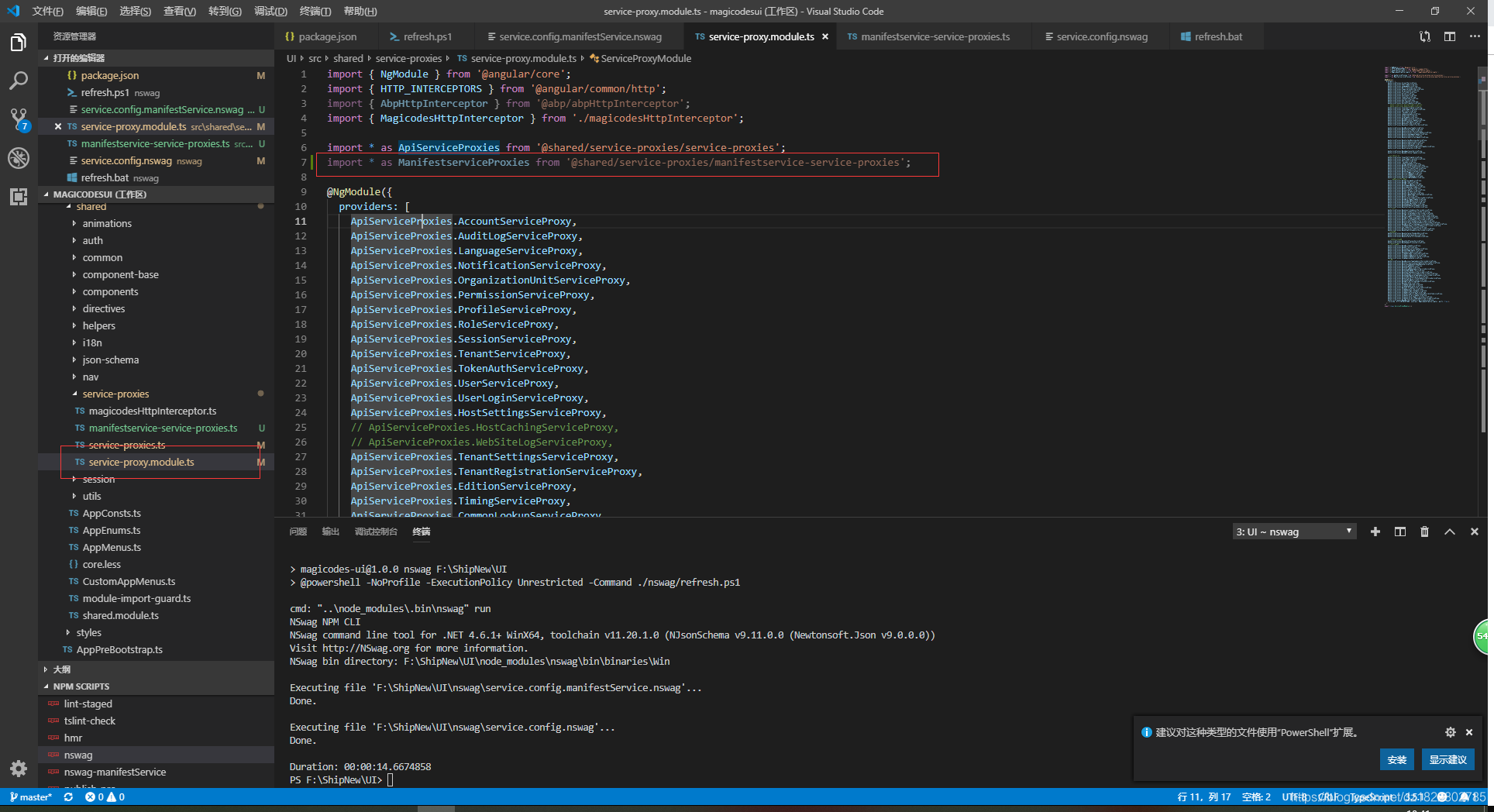Open notification settings gear for PowerShell suggestion
This screenshot has height=812, width=1494.
[x=1451, y=732]
